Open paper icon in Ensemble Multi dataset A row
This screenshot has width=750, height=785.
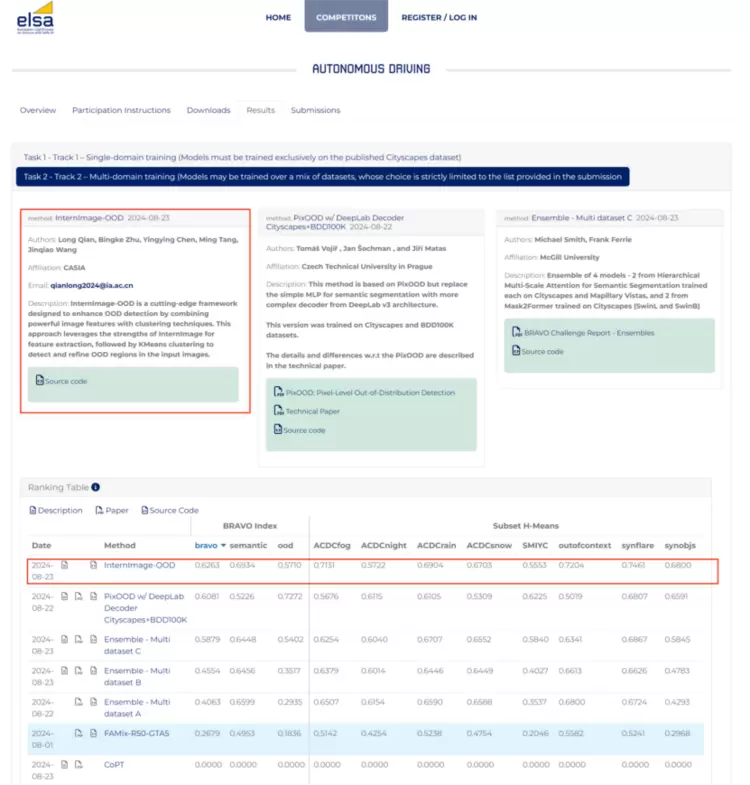(x=78, y=703)
